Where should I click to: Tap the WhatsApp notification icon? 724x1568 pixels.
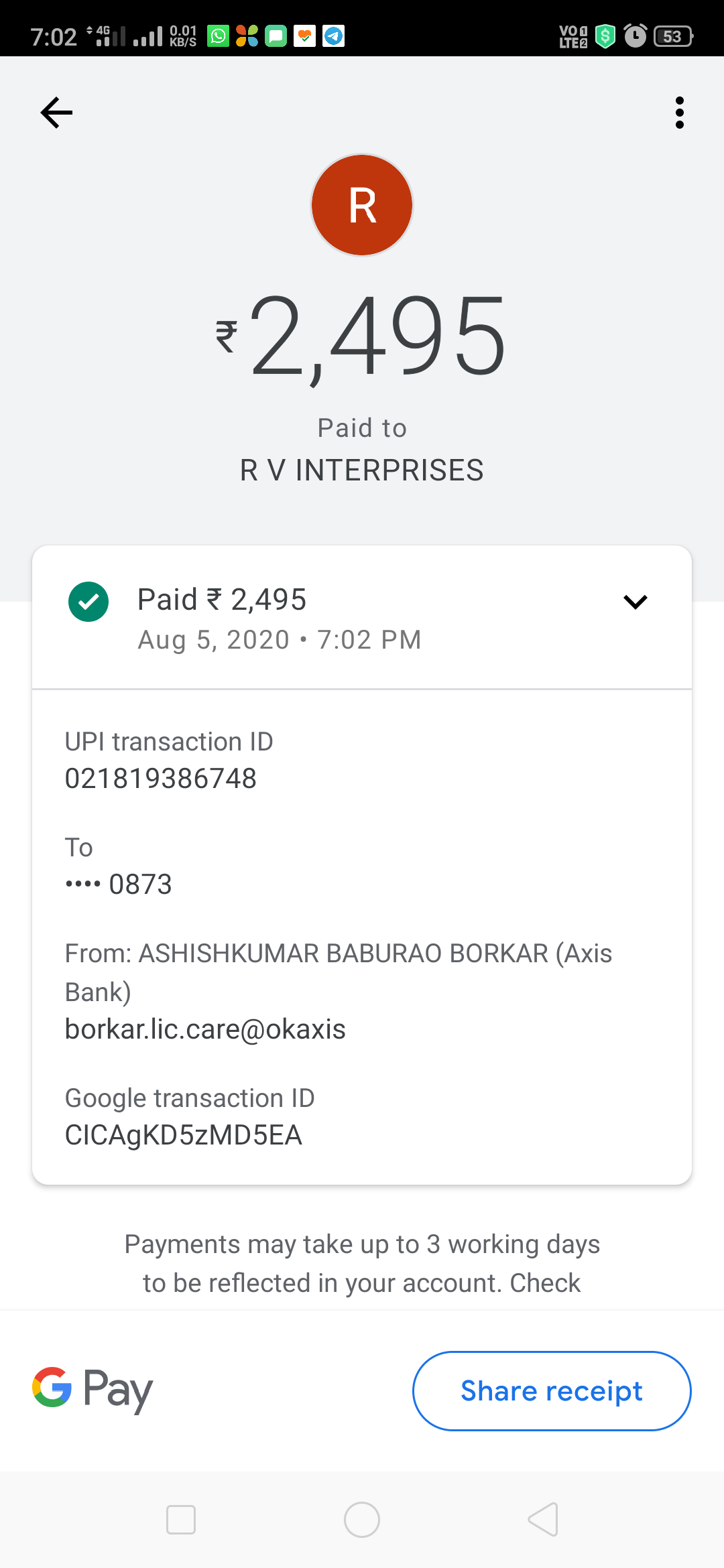click(219, 36)
